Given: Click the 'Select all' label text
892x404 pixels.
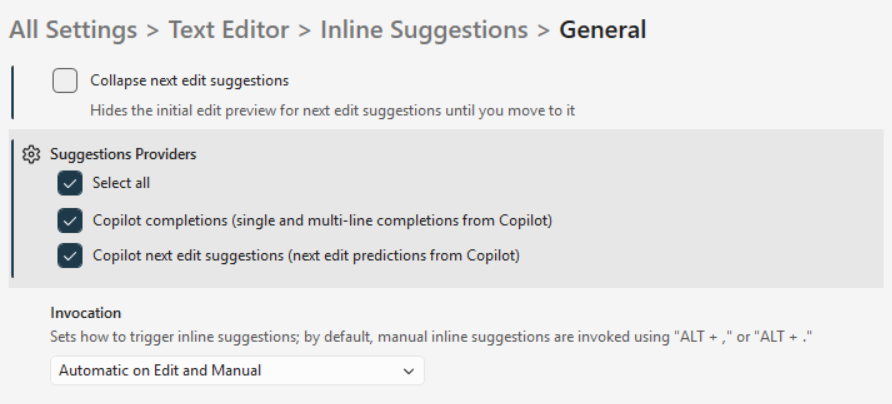Looking at the screenshot, I should [121, 183].
